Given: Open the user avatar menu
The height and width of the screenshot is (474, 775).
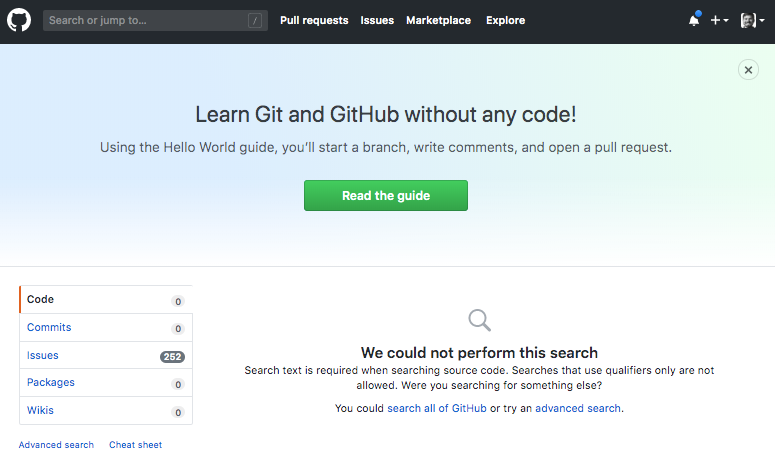Looking at the screenshot, I should (752, 20).
